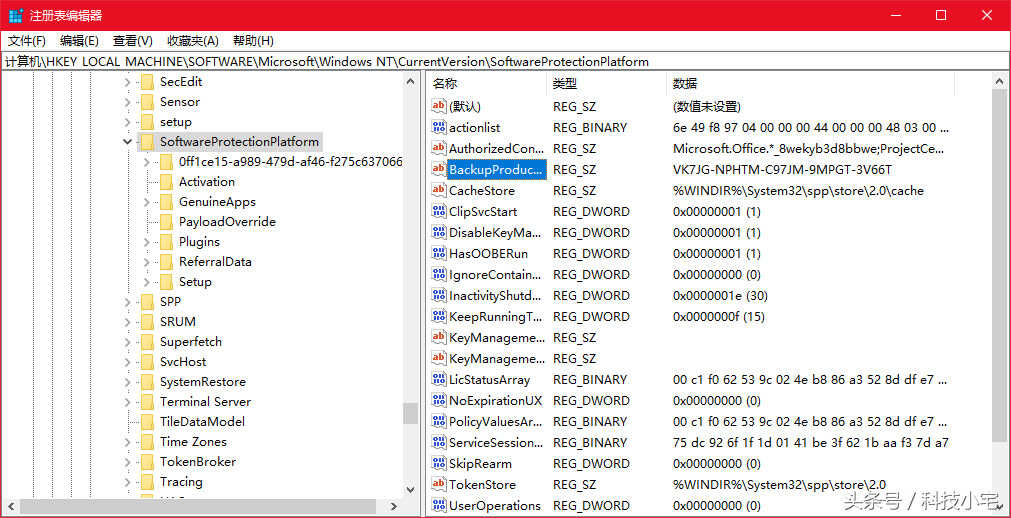The width and height of the screenshot is (1011, 518).
Task: Click the (默认) default value icon
Action: pyautogui.click(x=439, y=106)
